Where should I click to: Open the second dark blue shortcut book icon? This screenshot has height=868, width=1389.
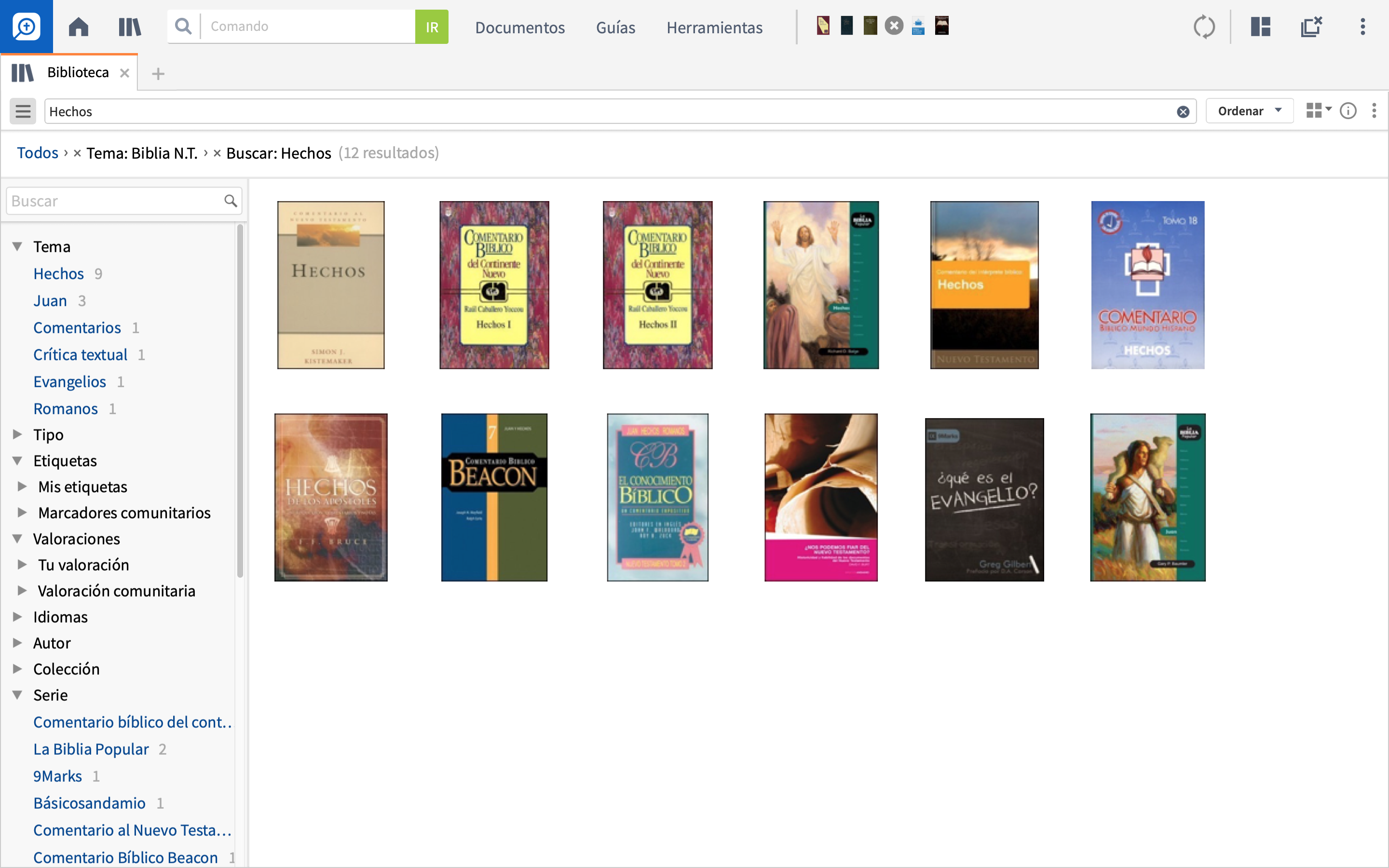pyautogui.click(x=846, y=26)
